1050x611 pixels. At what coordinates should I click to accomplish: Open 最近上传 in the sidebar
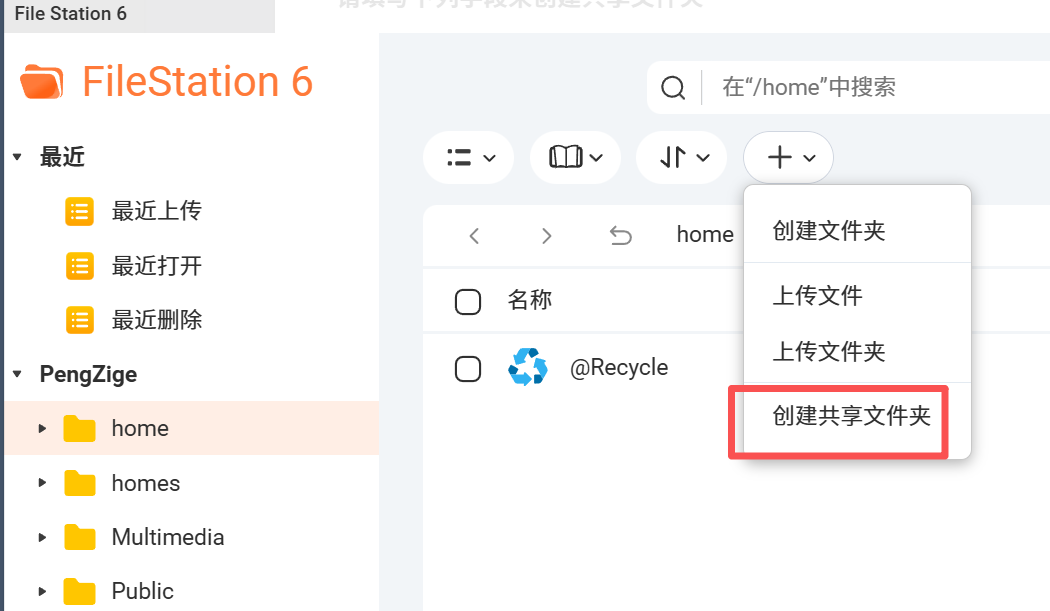[157, 211]
